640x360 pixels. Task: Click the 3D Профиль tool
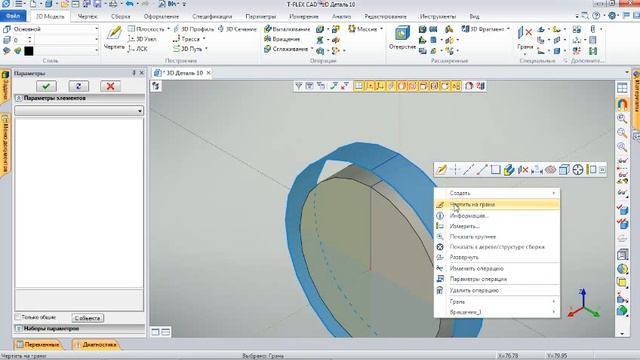[193, 29]
